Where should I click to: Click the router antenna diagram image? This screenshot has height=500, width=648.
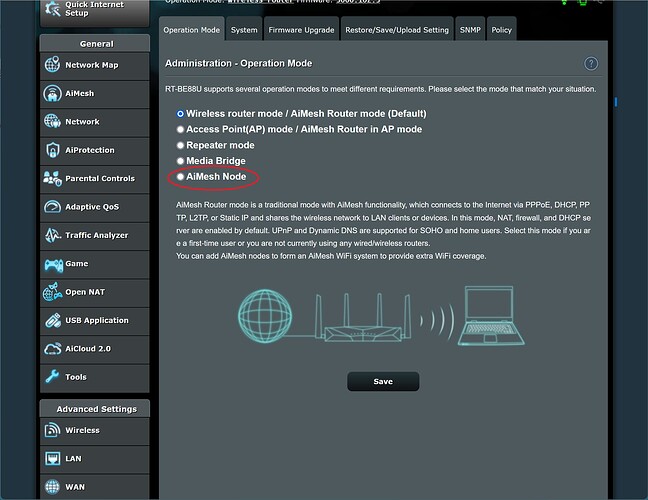[x=364, y=317]
